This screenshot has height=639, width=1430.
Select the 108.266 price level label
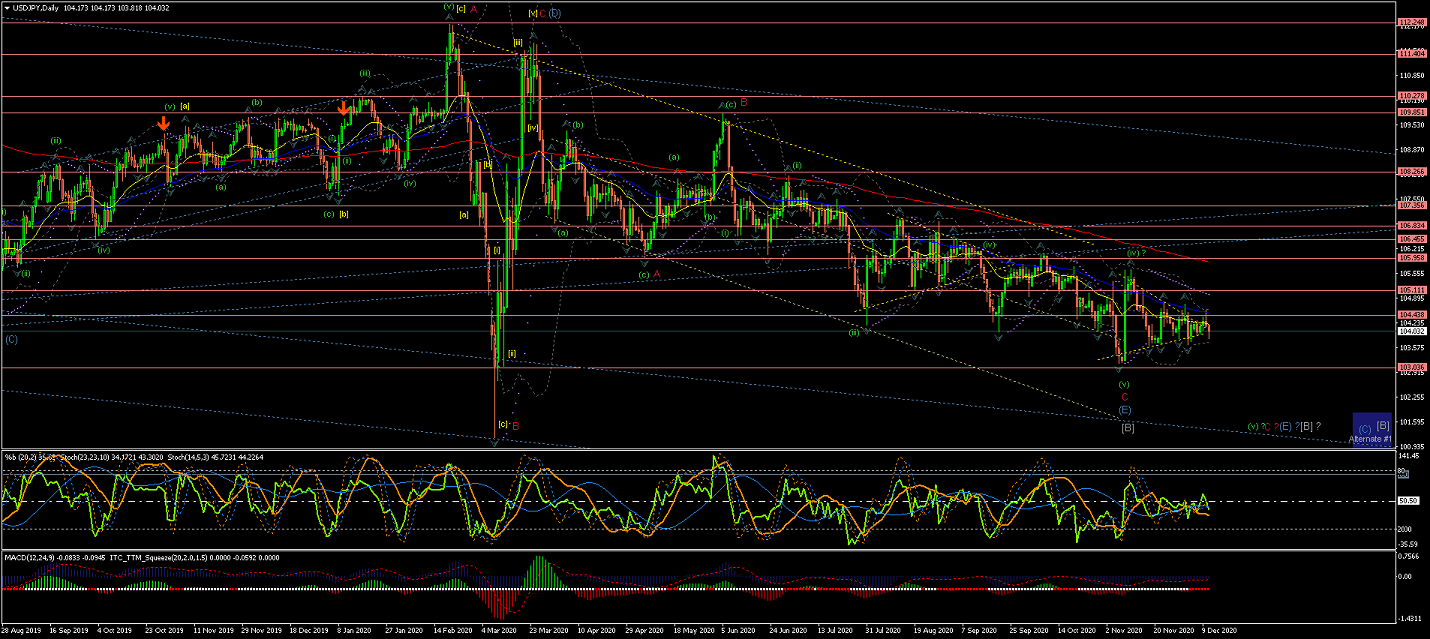click(1411, 171)
